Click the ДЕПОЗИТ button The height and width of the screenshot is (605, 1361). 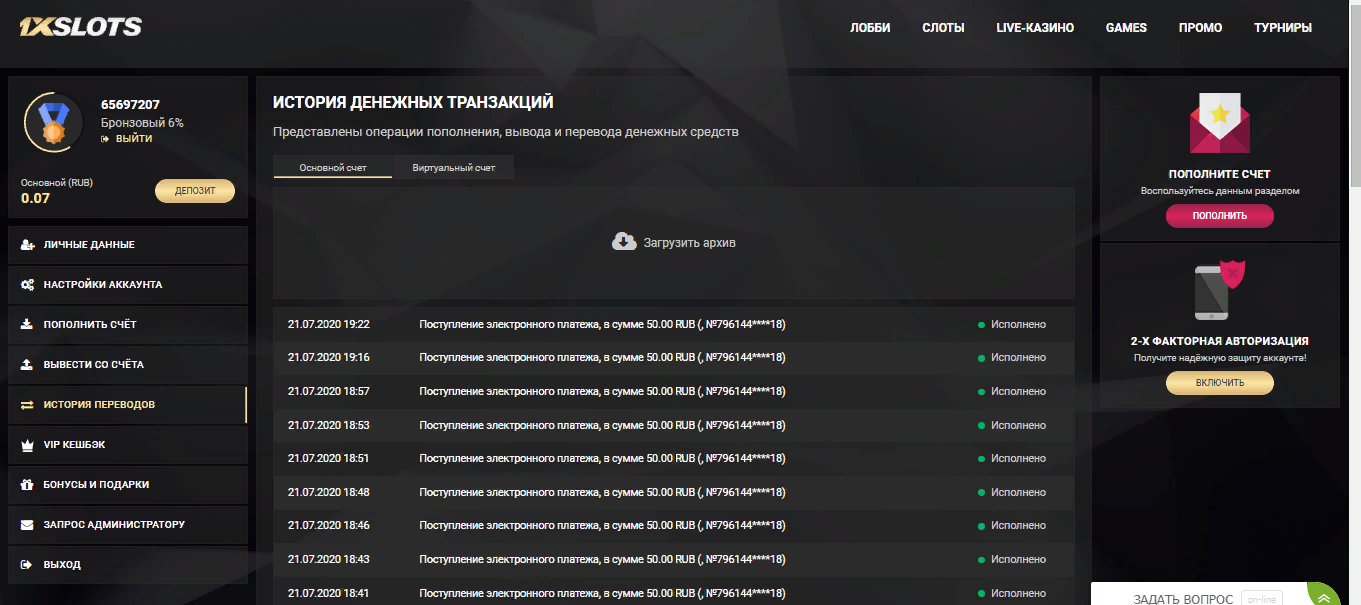tap(195, 190)
